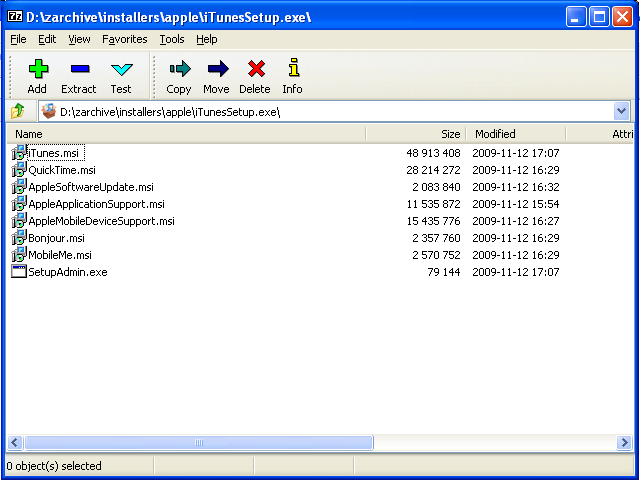Click the size value 11 535 872
Screen dimensions: 640x480
tap(433, 204)
